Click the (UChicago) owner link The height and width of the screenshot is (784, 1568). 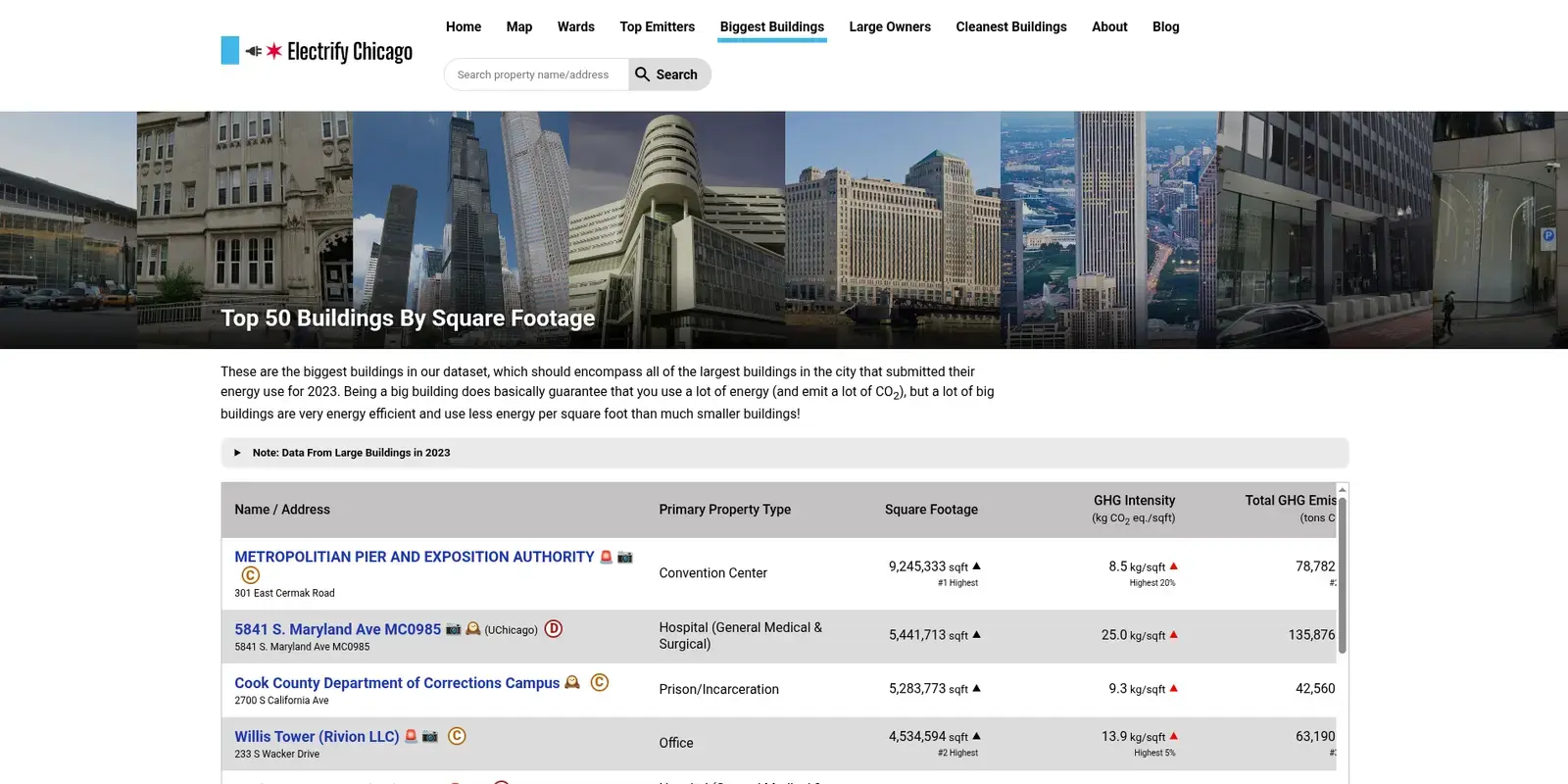511,630
